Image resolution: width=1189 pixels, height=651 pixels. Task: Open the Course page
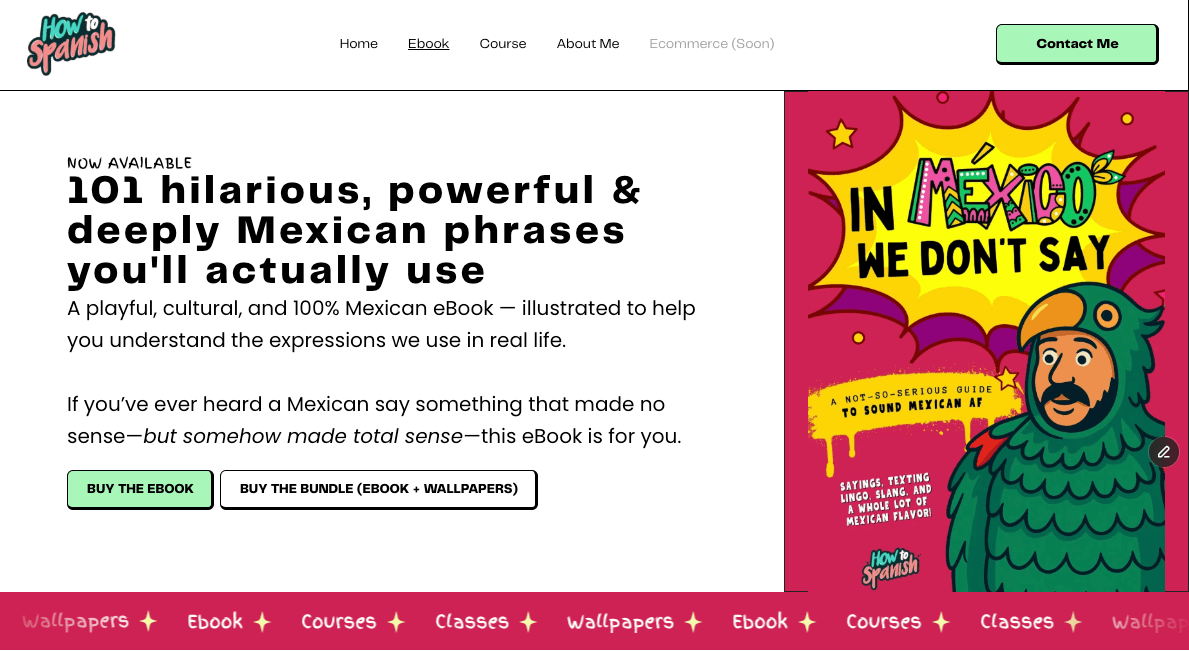pos(503,44)
